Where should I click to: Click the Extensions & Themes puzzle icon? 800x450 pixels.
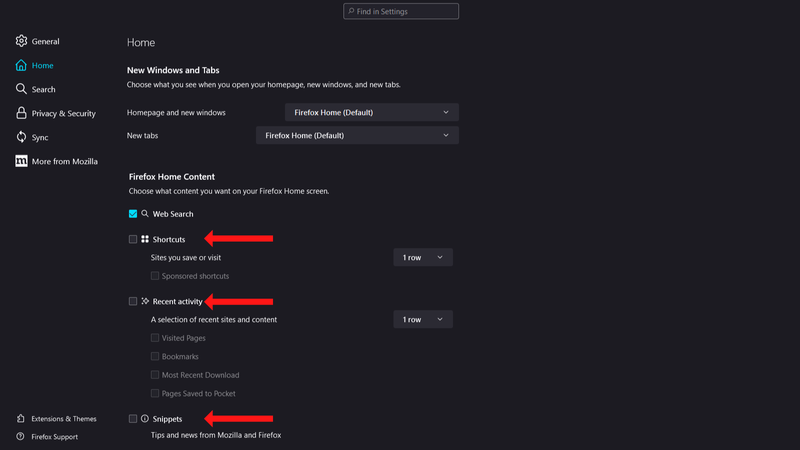coord(21,419)
